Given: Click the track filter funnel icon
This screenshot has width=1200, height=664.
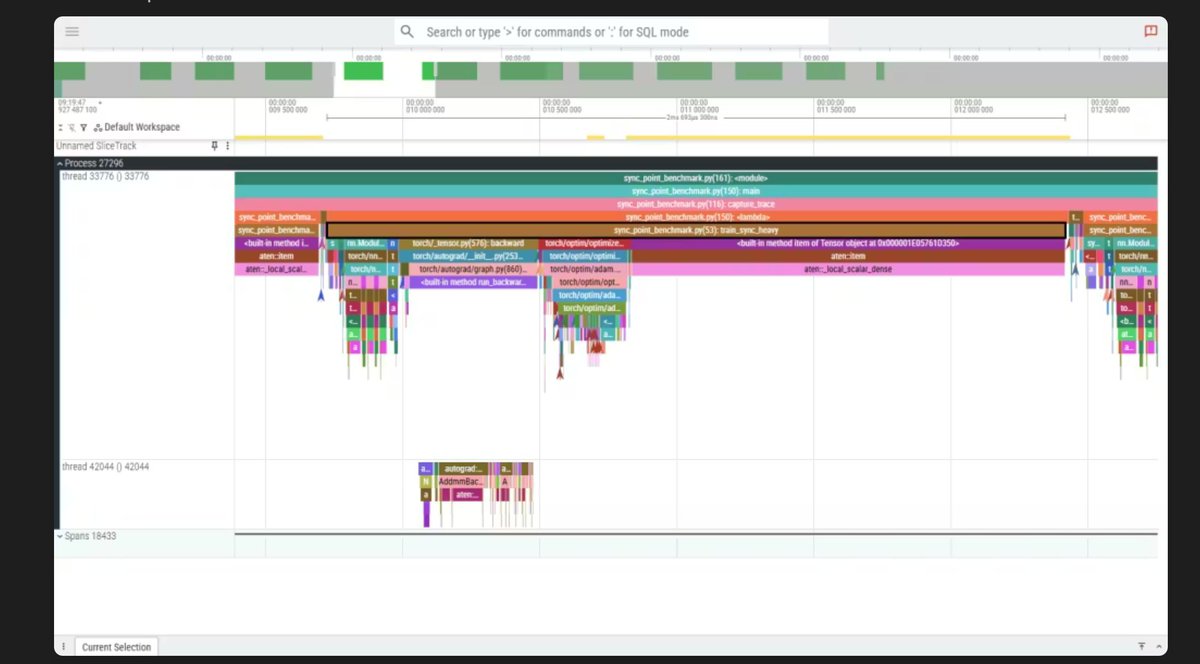Looking at the screenshot, I should pyautogui.click(x=84, y=128).
